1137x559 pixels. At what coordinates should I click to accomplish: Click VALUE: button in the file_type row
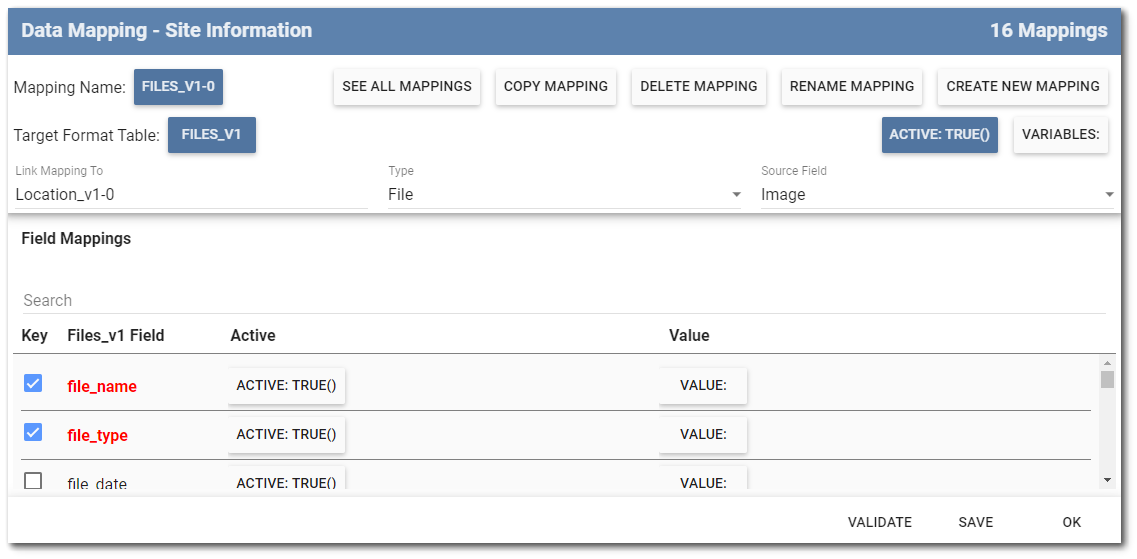(x=703, y=434)
